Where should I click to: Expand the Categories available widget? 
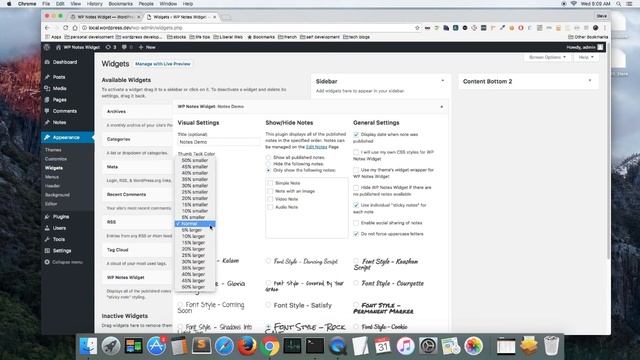pyautogui.click(x=137, y=139)
